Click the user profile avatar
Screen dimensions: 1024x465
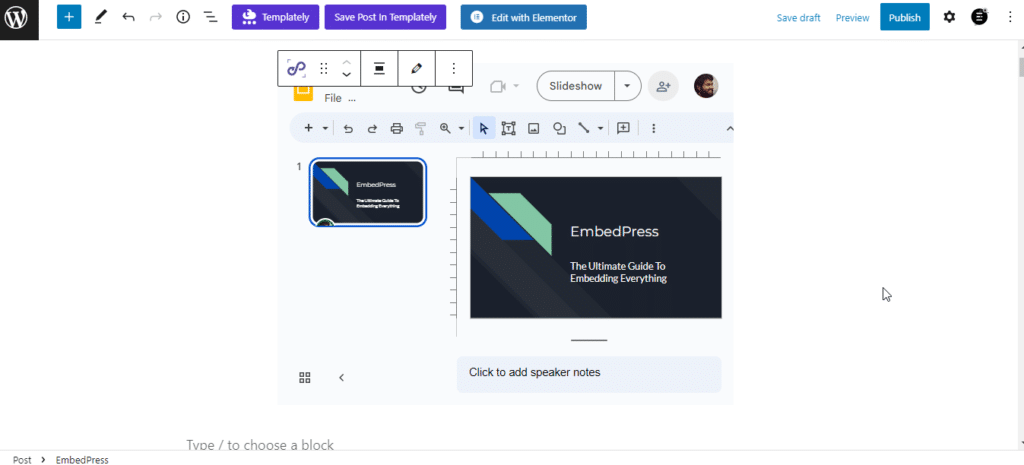706,86
